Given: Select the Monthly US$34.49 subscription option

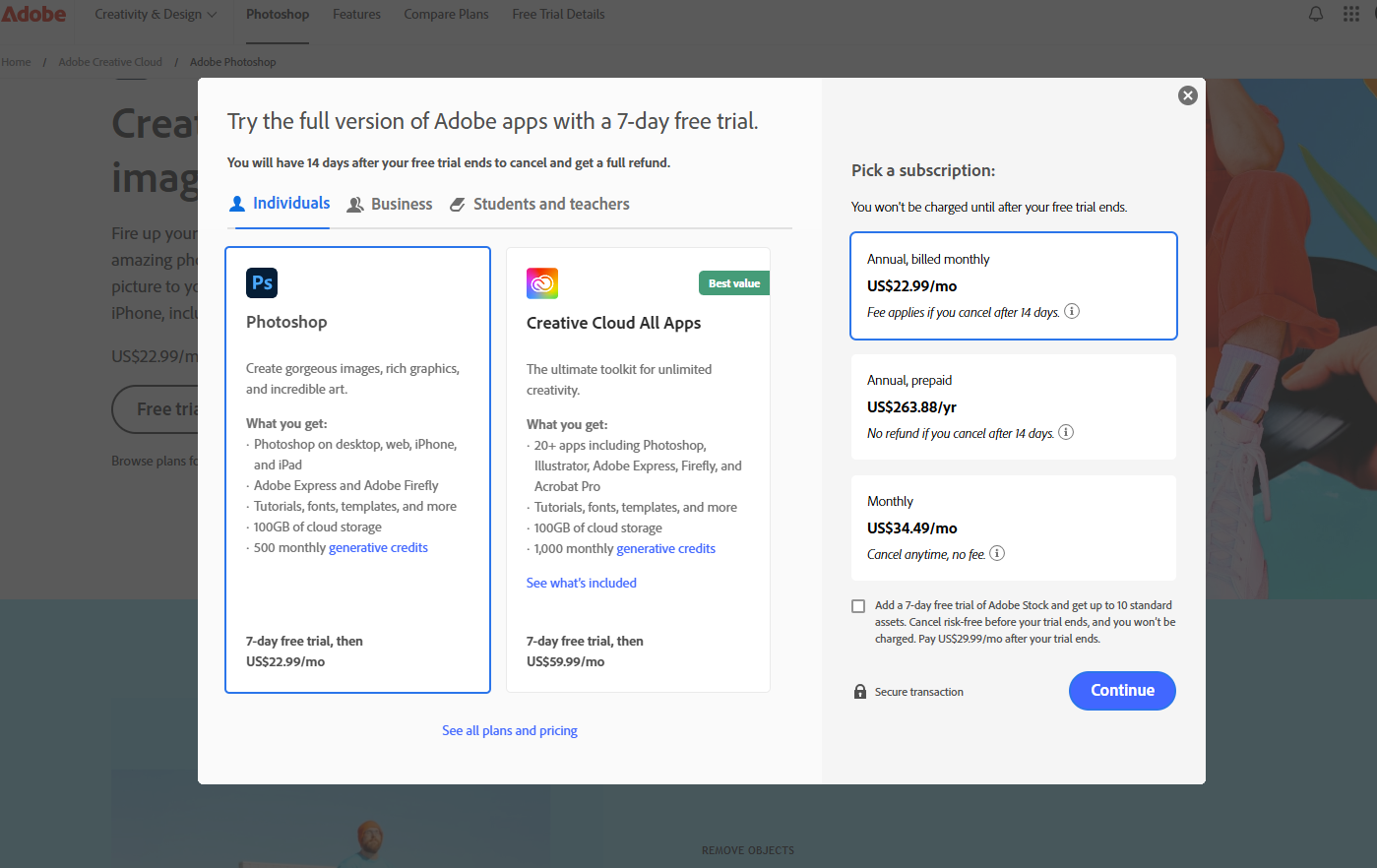Looking at the screenshot, I should (x=1013, y=527).
